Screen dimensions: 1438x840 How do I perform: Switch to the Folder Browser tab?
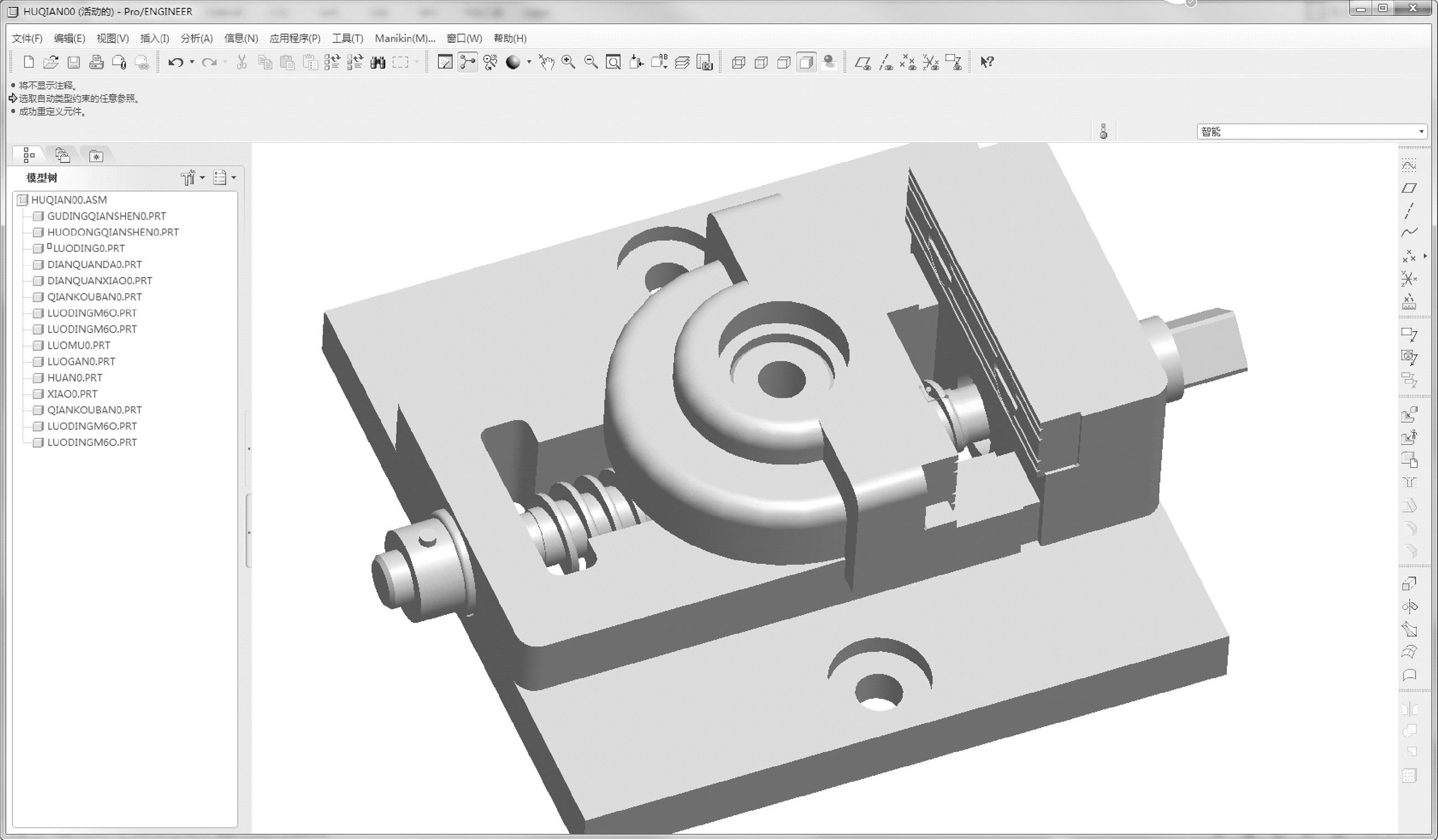[x=62, y=155]
